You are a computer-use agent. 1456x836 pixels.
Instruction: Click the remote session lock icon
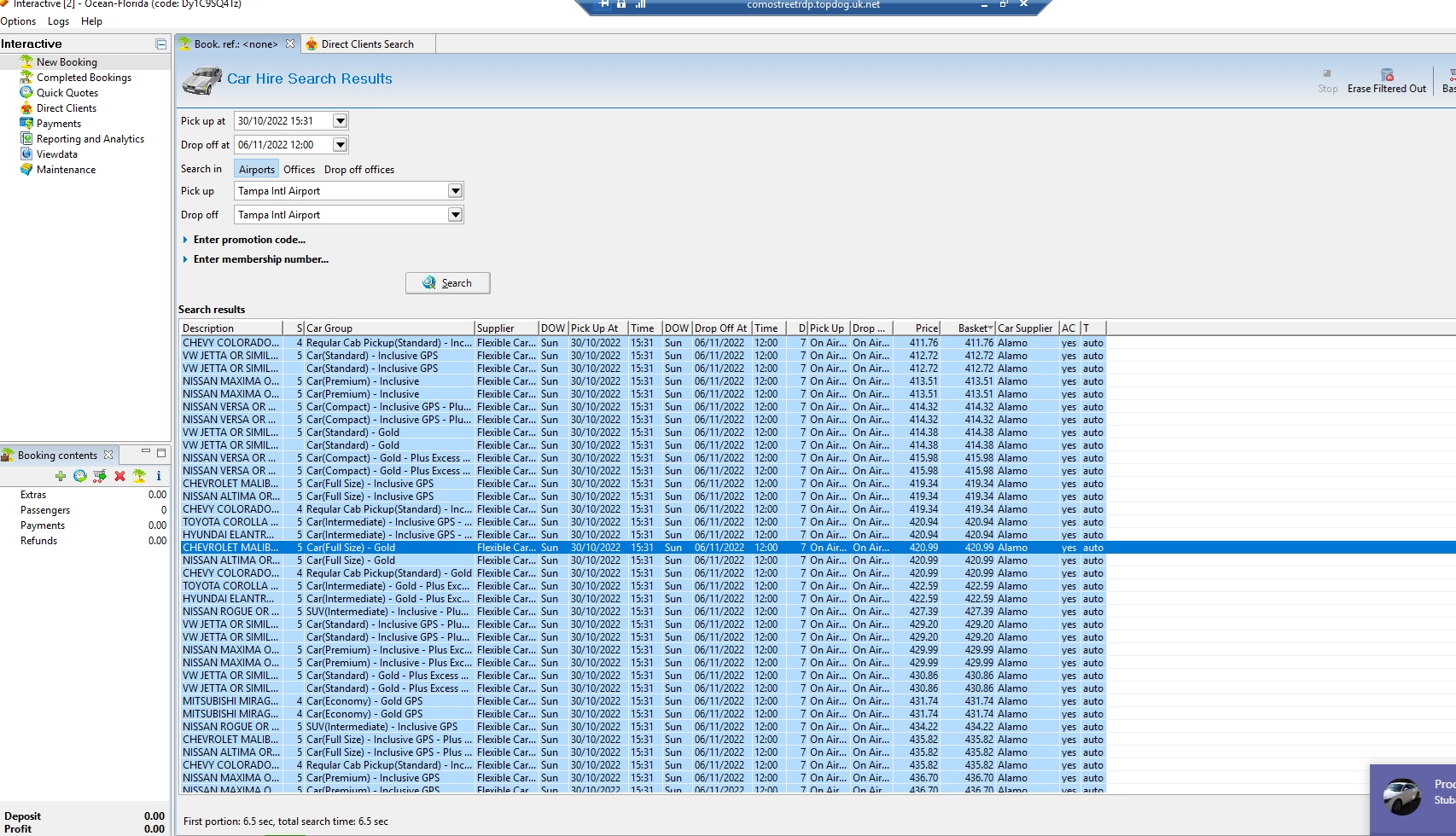[621, 4]
